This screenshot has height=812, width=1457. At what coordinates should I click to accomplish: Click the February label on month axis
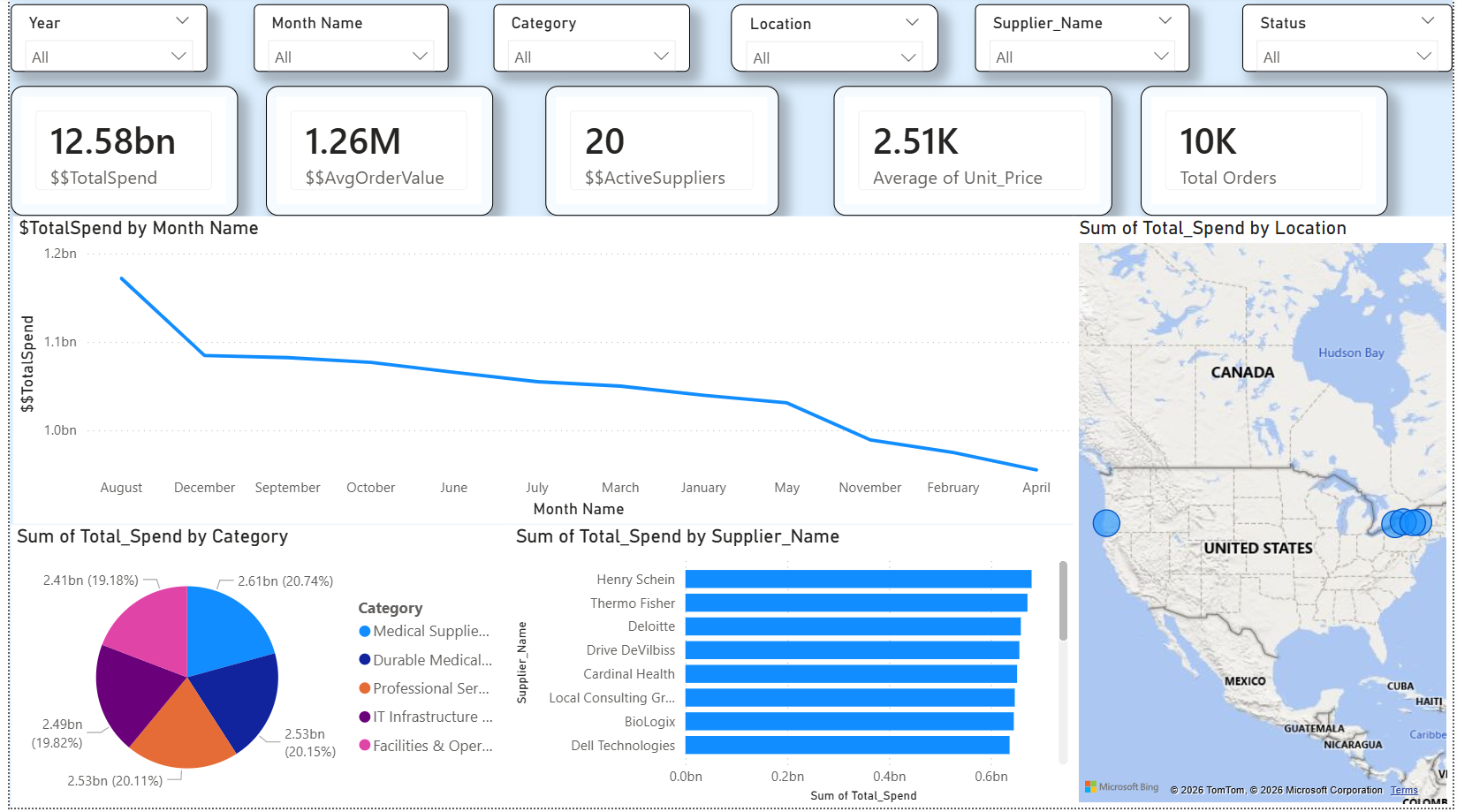point(952,488)
